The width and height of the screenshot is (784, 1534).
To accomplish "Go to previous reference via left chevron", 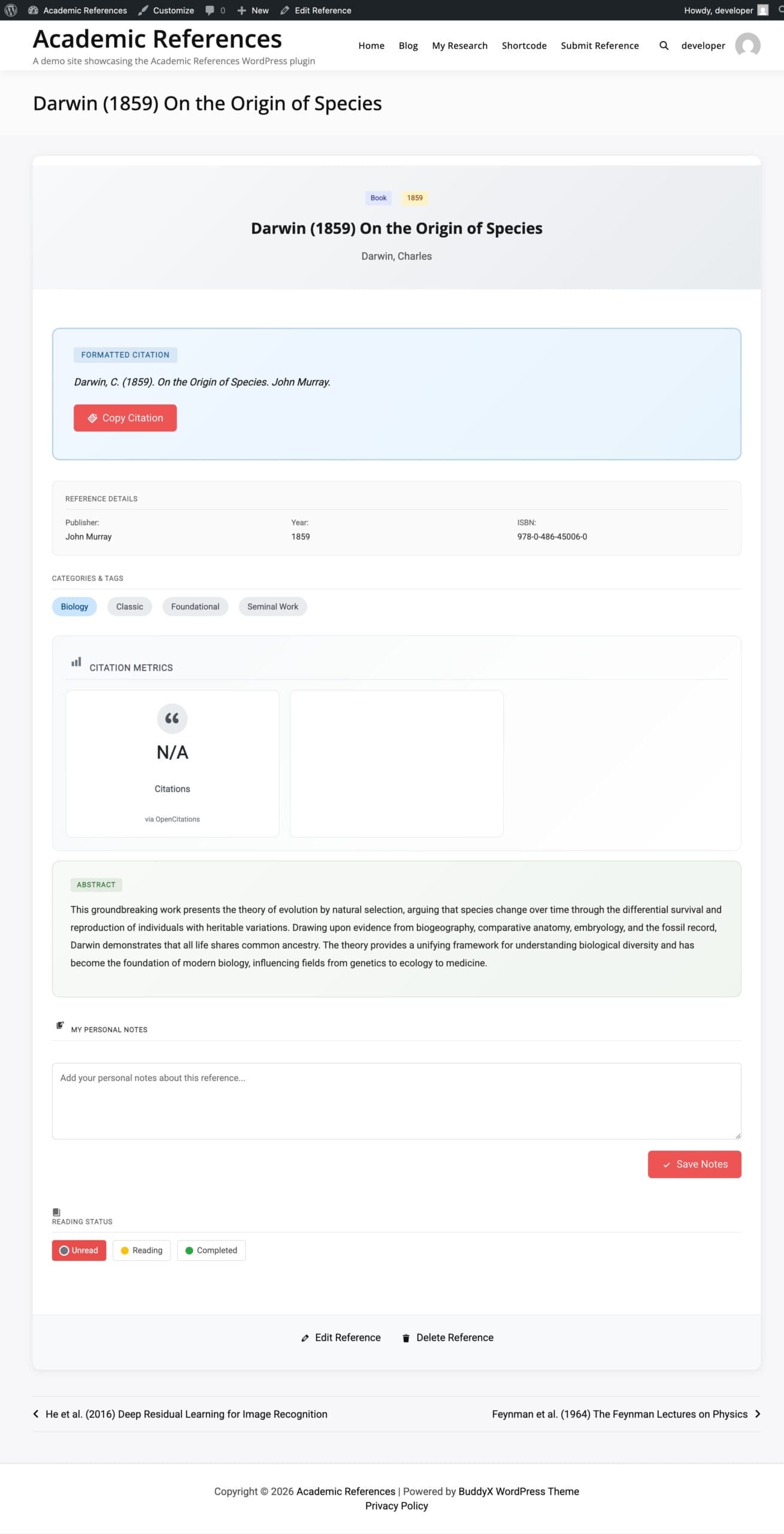I will (36, 1414).
